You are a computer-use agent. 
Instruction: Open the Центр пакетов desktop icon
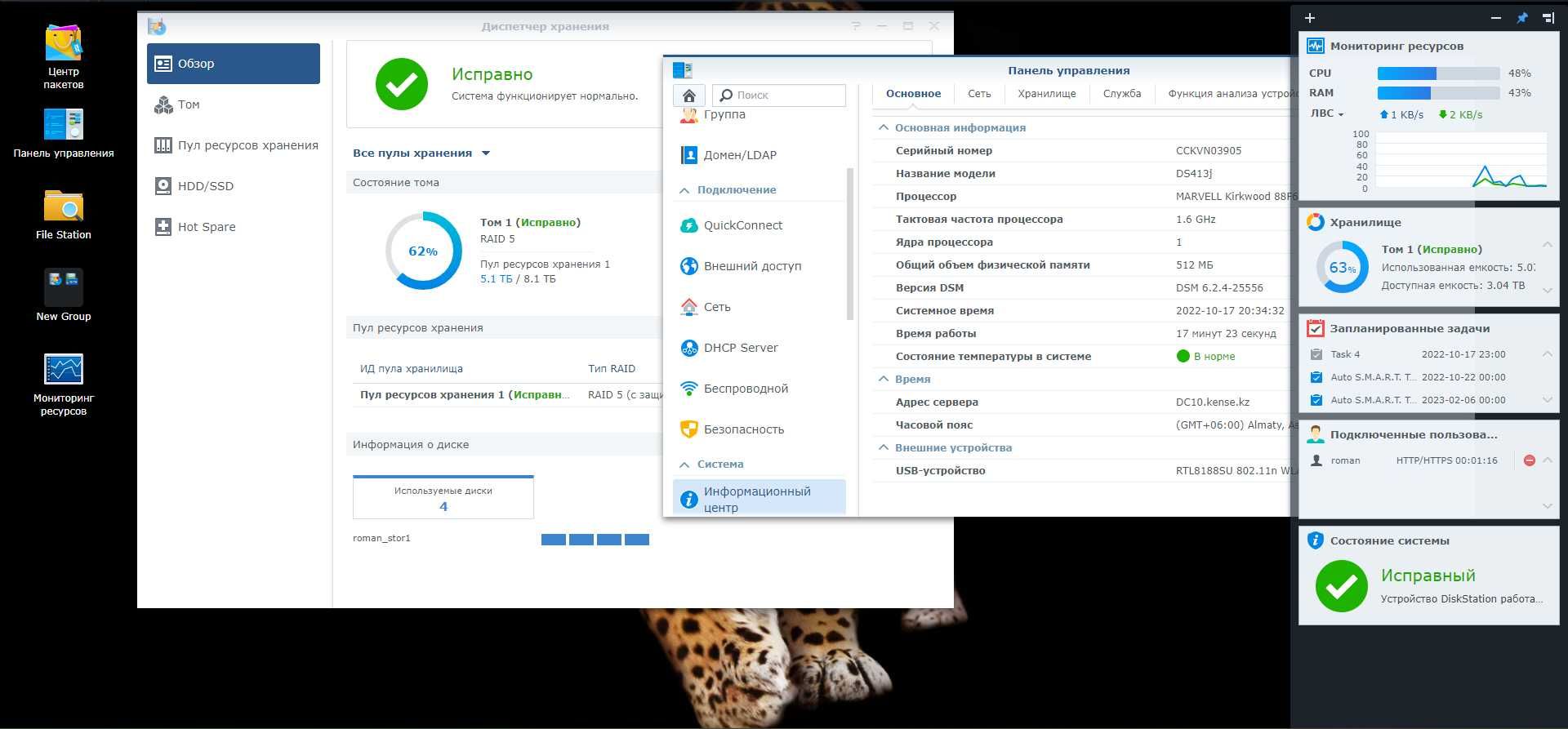pos(64,56)
